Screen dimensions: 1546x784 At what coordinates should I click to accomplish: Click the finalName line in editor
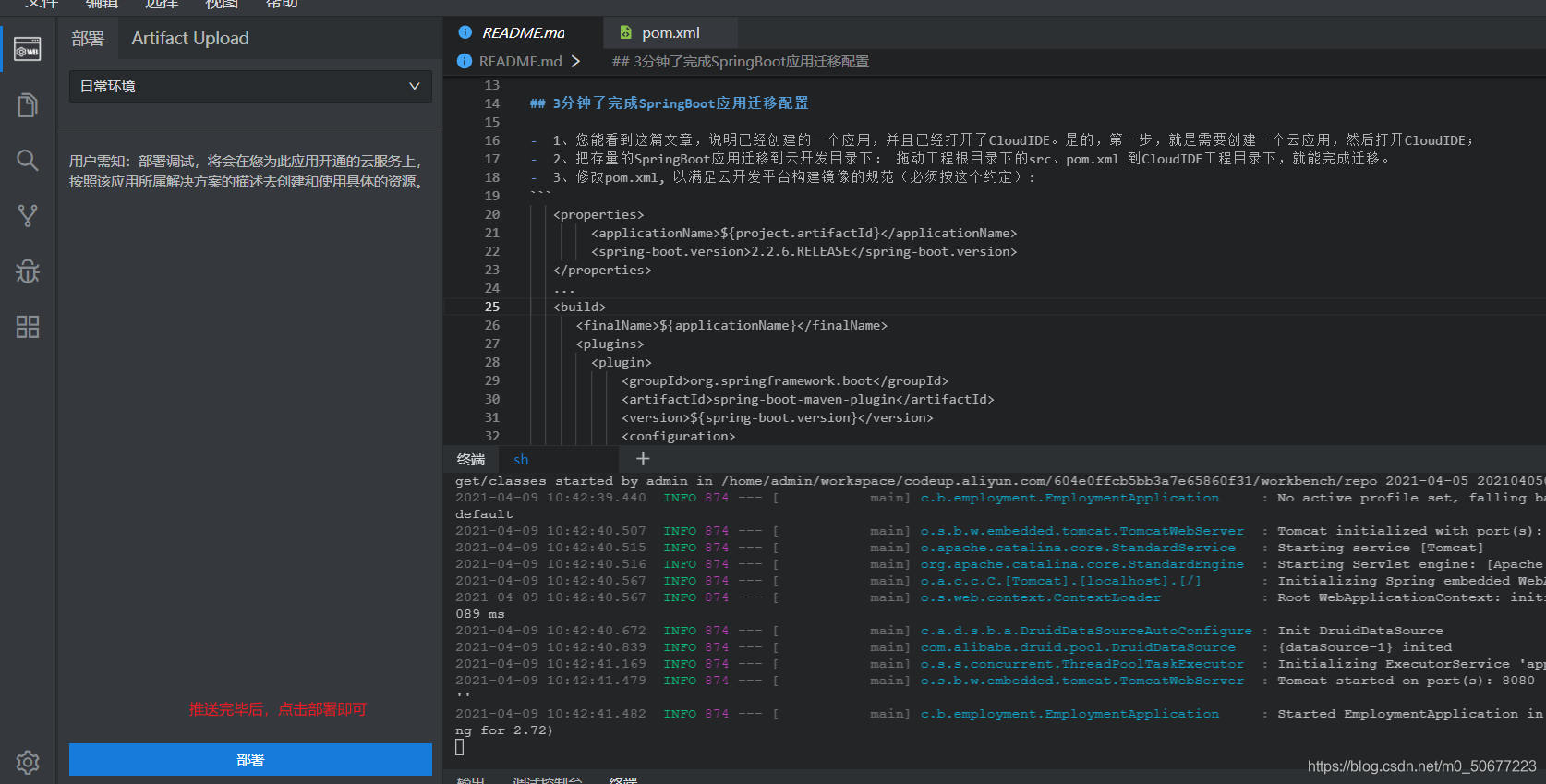click(x=731, y=325)
